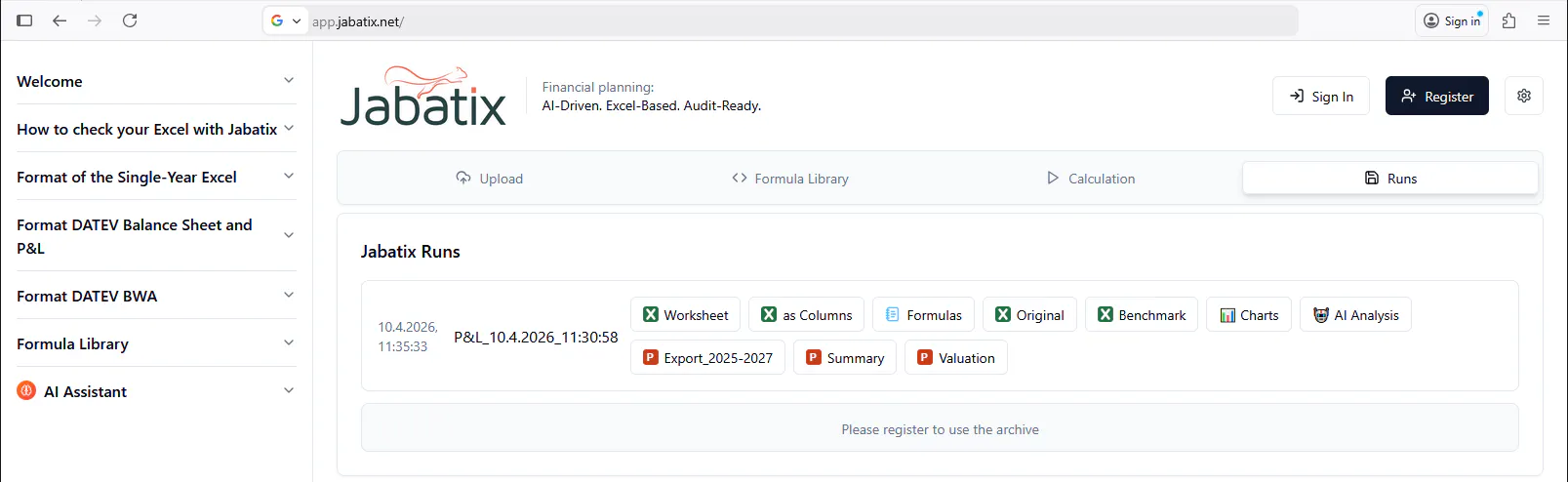The image size is (1568, 482).
Task: Open the browser extensions icon
Action: point(1508,20)
